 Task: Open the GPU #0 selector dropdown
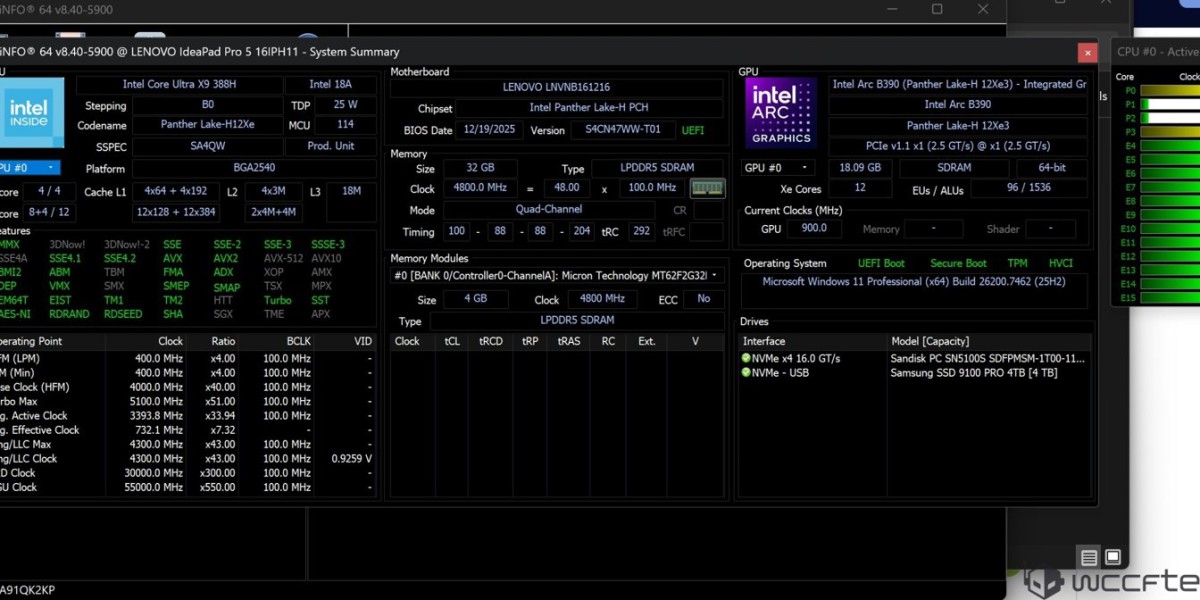[x=777, y=168]
